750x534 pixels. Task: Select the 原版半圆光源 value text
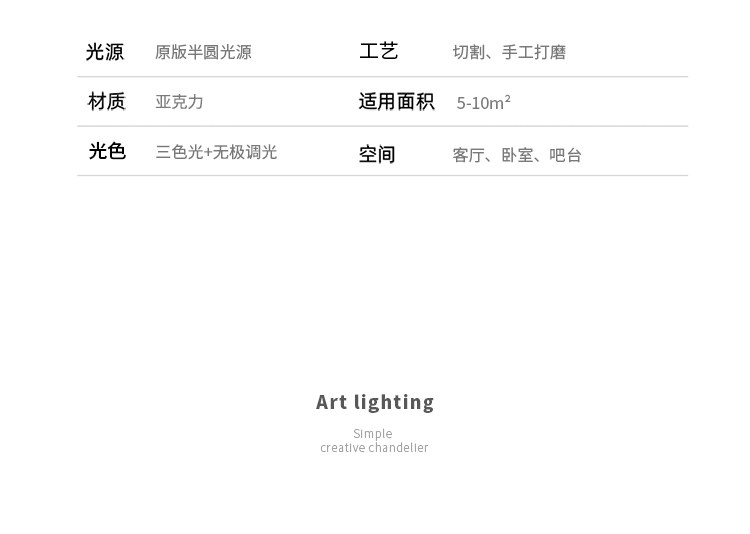203,52
